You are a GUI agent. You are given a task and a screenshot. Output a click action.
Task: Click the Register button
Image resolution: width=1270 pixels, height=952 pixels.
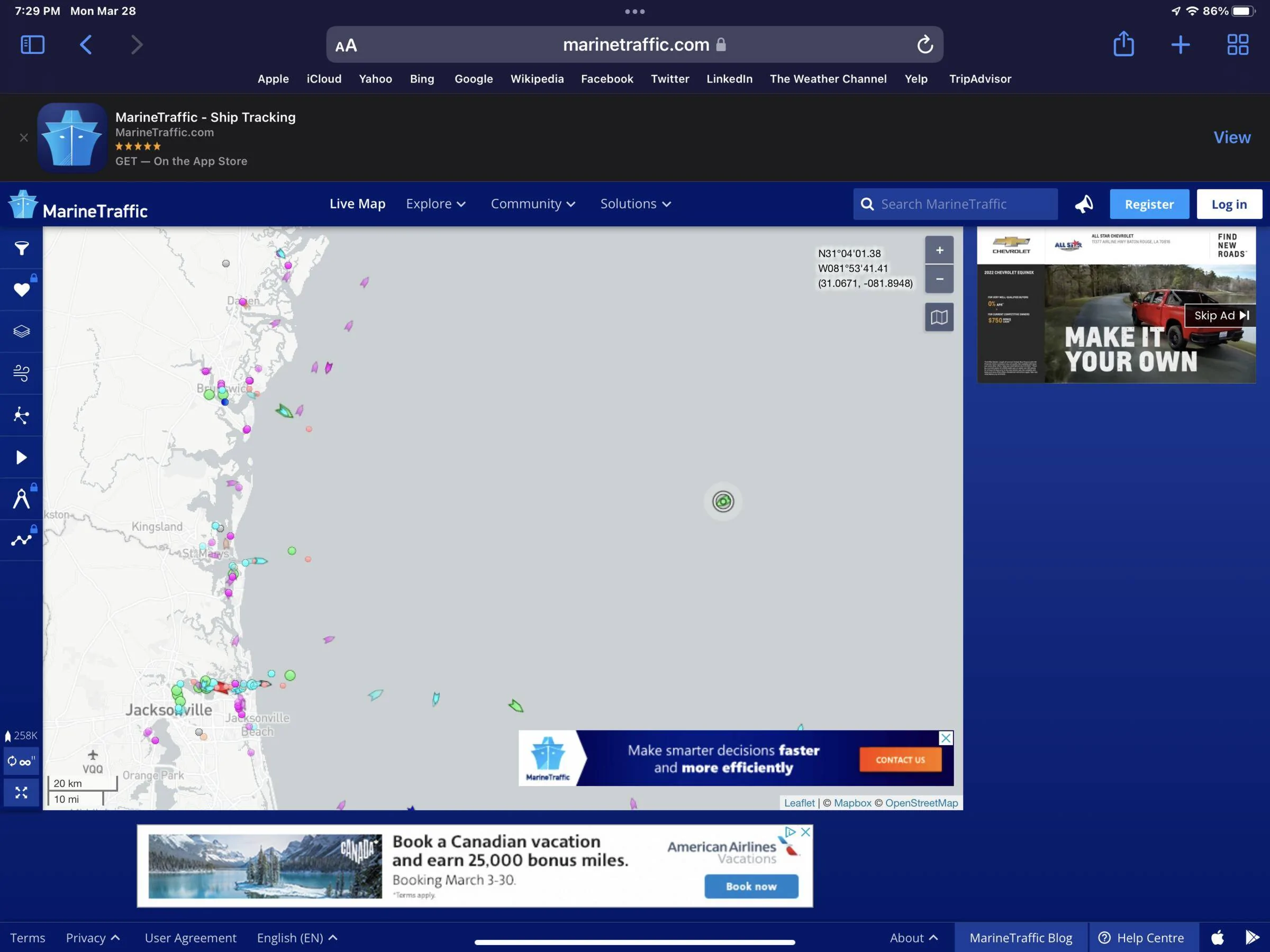[x=1149, y=204]
